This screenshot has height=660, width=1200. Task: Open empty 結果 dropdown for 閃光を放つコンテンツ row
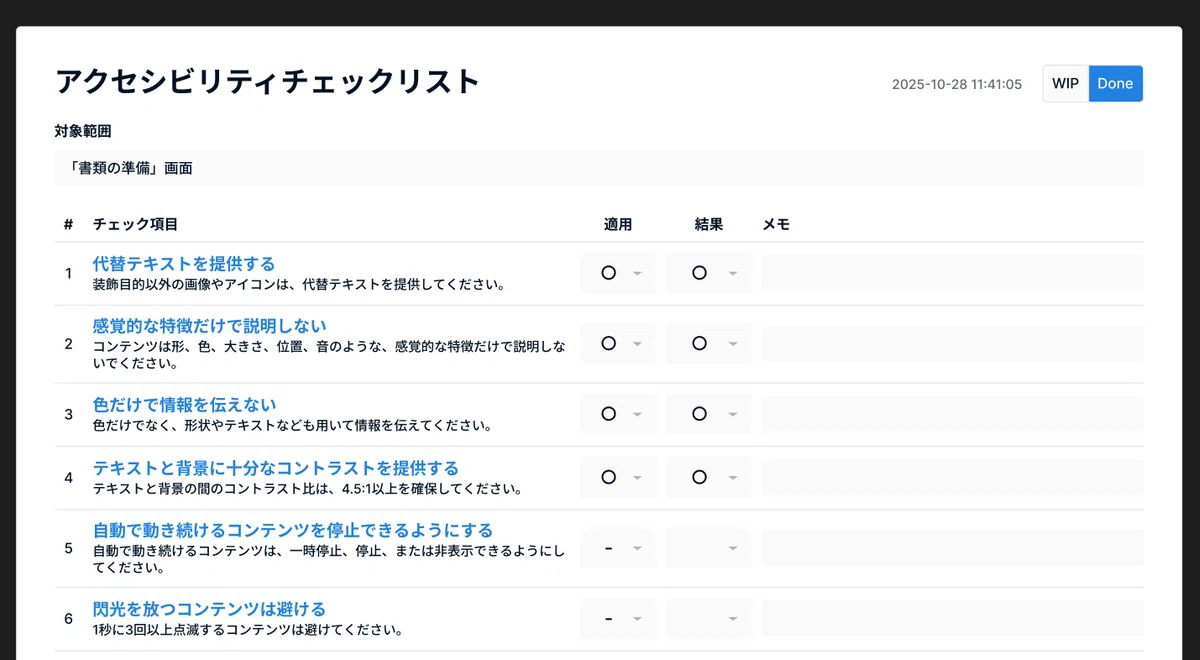(x=709, y=618)
